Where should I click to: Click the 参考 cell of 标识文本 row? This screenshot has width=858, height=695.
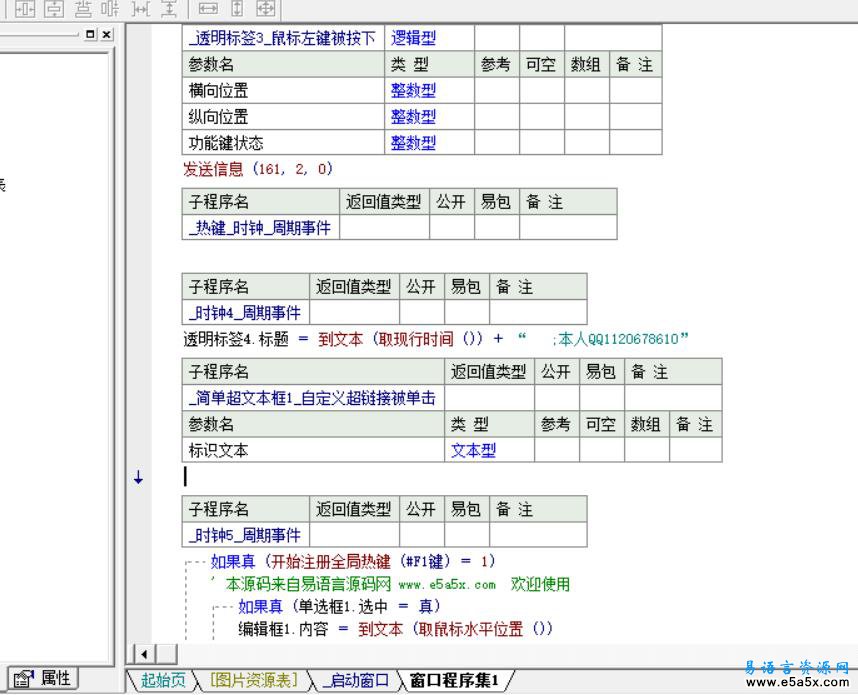[x=556, y=450]
